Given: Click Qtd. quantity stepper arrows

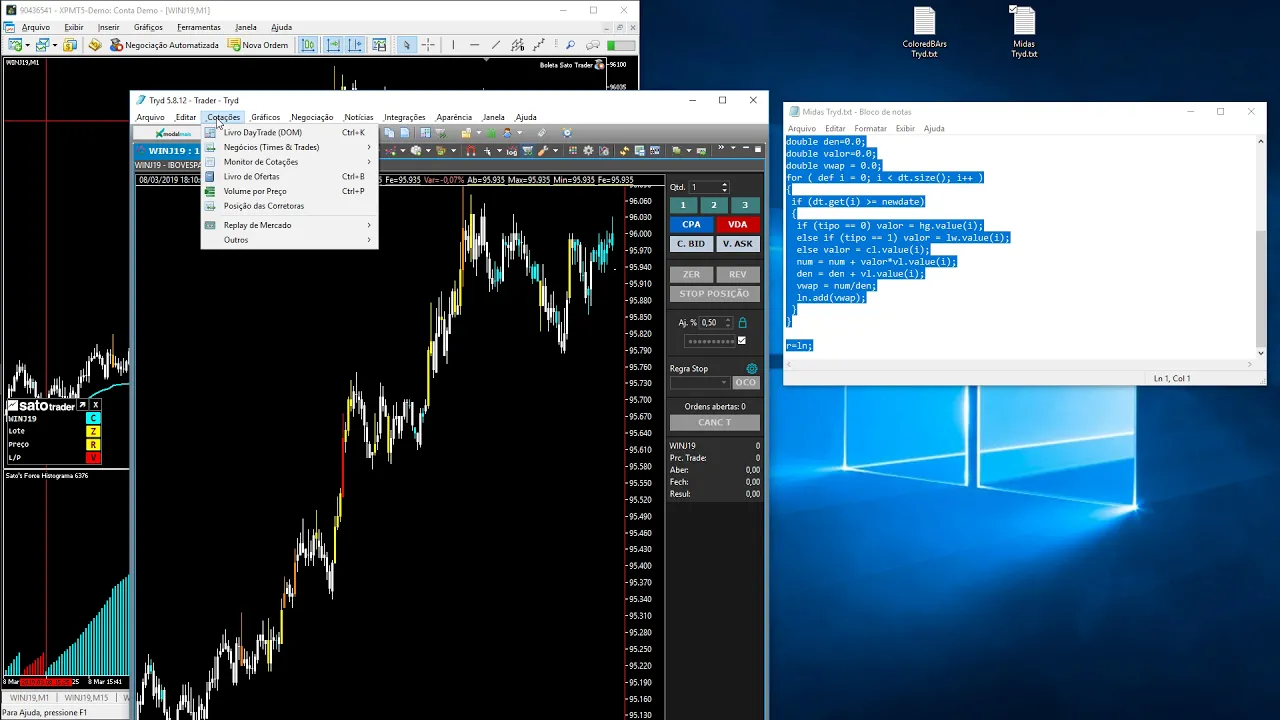Looking at the screenshot, I should [725, 187].
